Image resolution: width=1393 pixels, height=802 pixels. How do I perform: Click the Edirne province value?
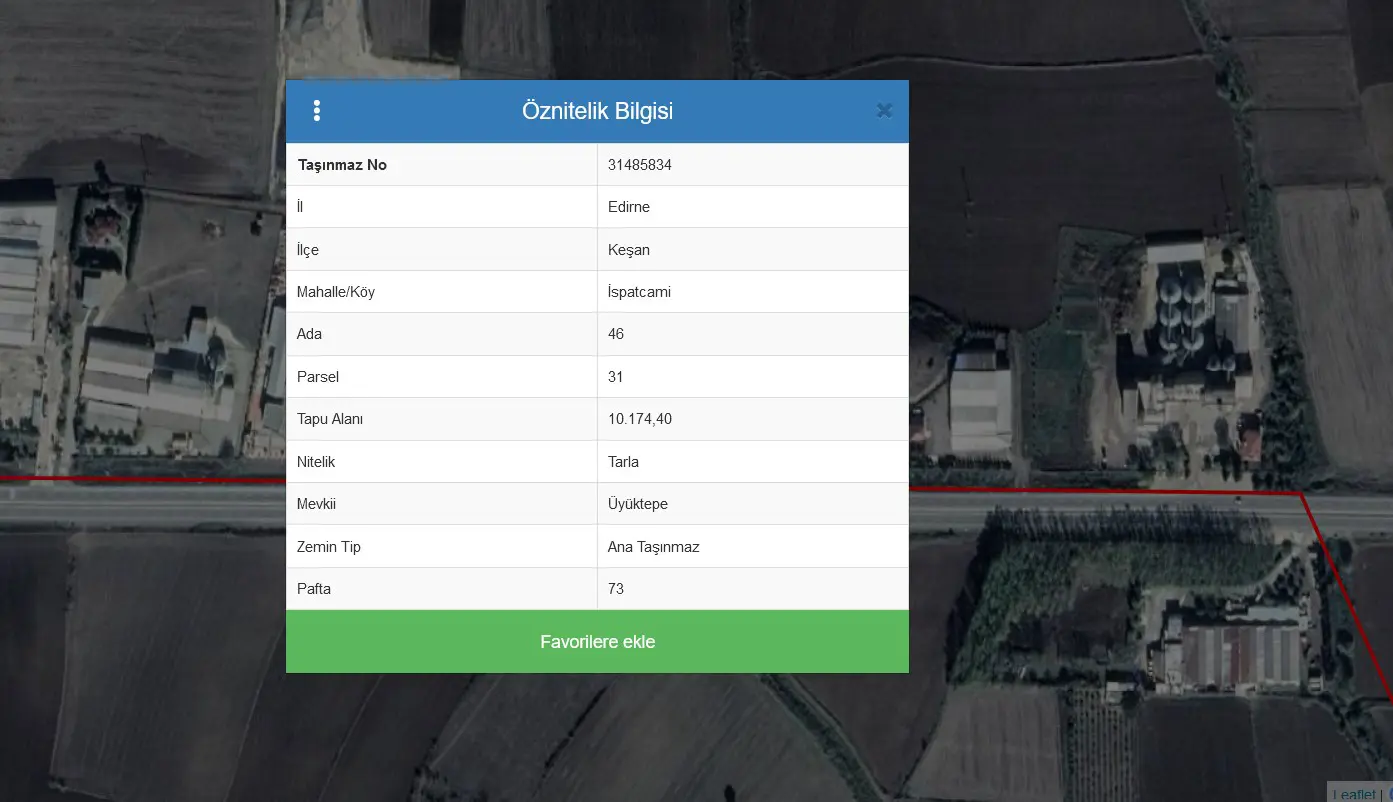tap(629, 207)
